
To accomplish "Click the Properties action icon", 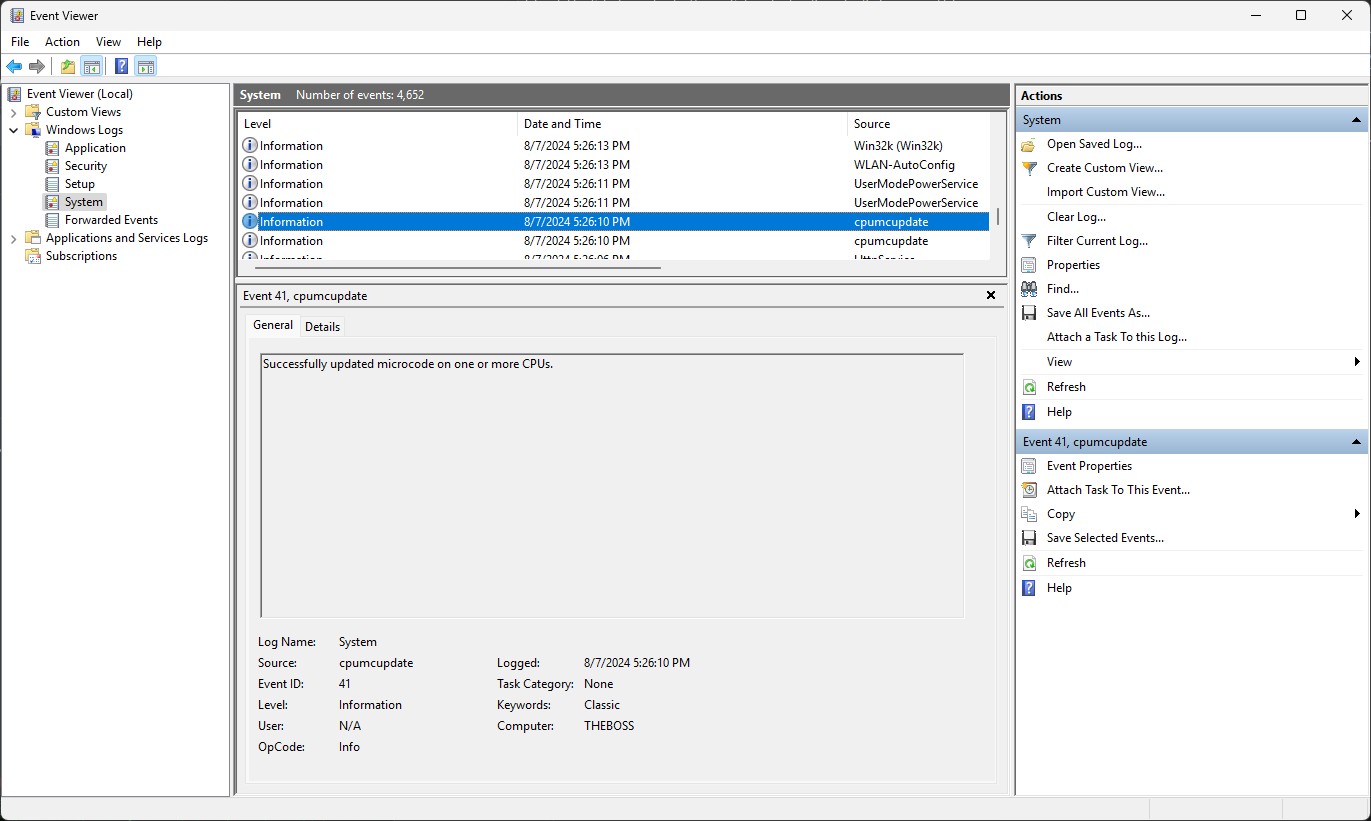I will click(1029, 265).
